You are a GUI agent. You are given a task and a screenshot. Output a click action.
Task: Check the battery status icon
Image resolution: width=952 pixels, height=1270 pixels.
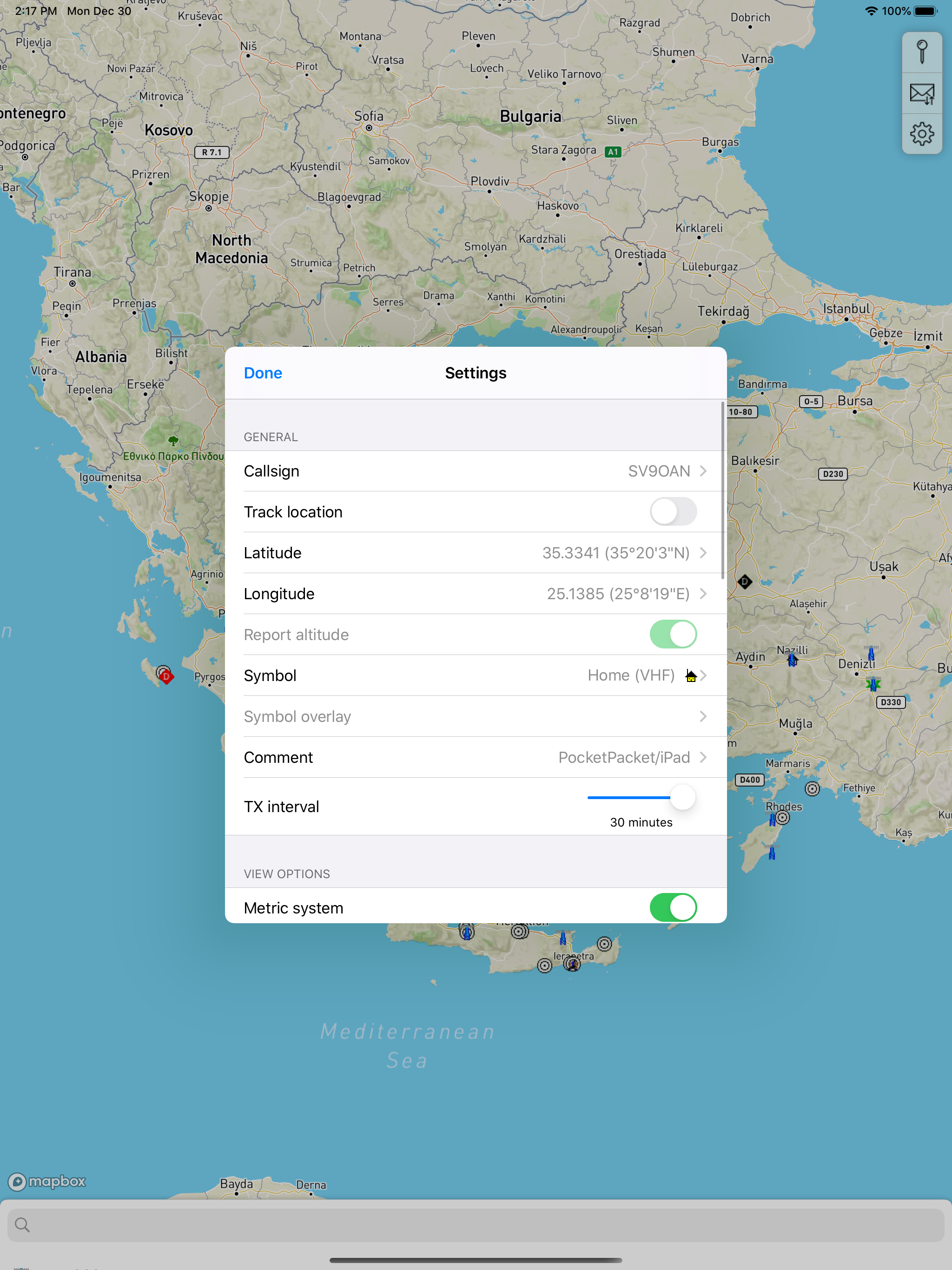(926, 11)
